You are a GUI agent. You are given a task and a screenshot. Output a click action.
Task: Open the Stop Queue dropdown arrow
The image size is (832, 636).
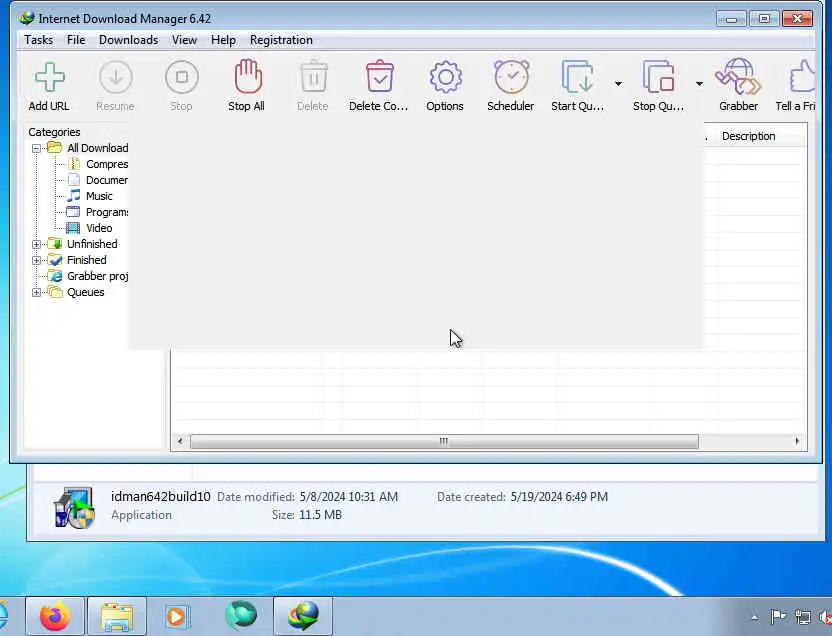pos(699,84)
